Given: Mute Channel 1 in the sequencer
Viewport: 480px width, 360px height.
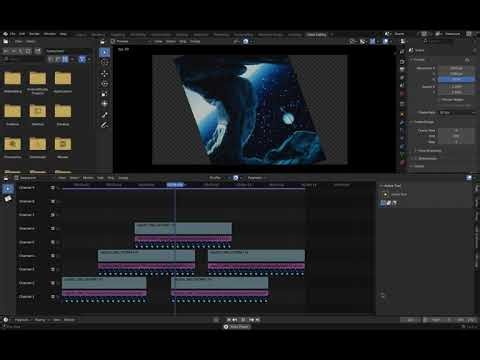Looking at the screenshot, I should 52,296.
